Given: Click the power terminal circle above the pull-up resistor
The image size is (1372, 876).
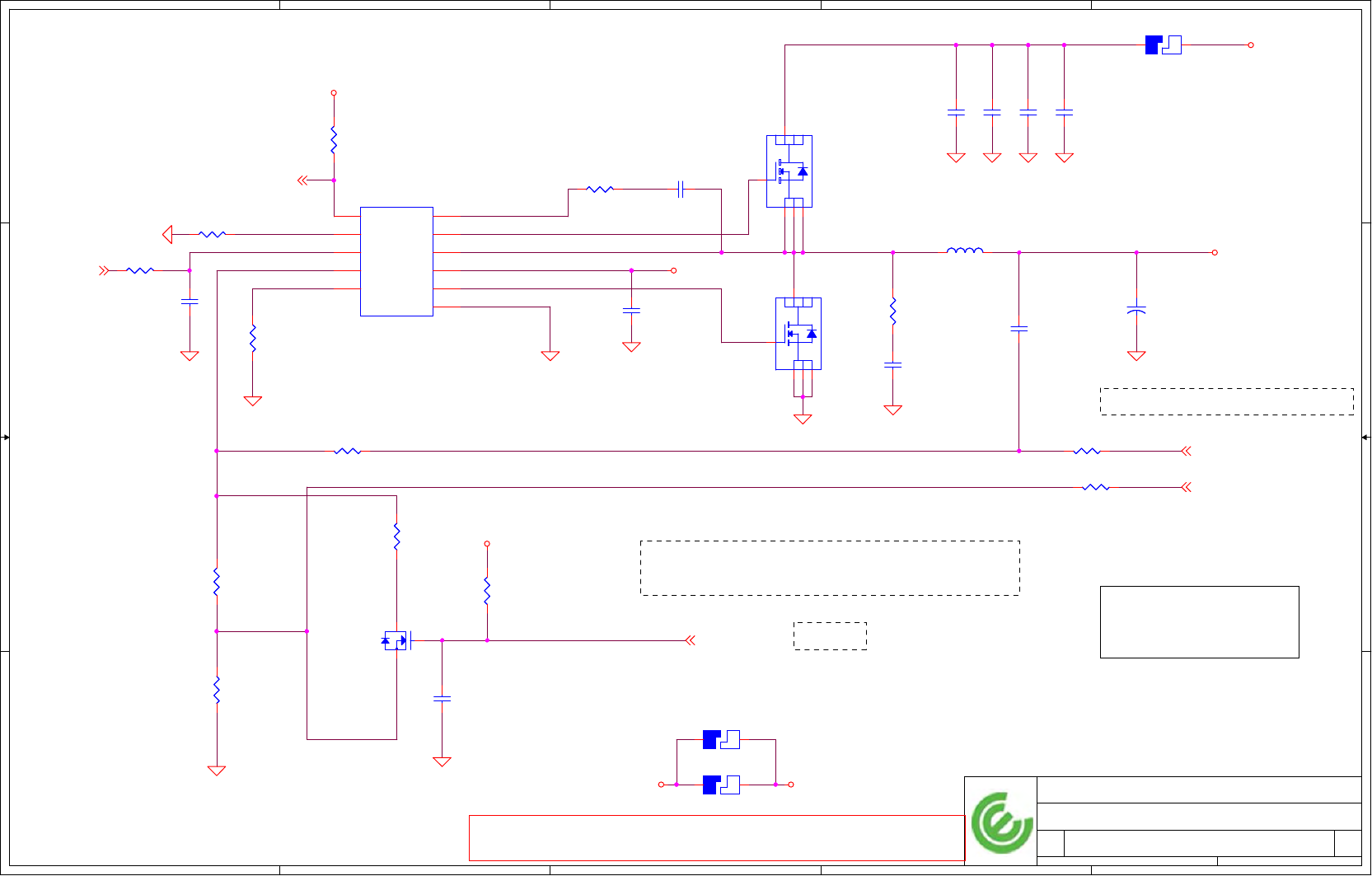Looking at the screenshot, I should click(334, 93).
